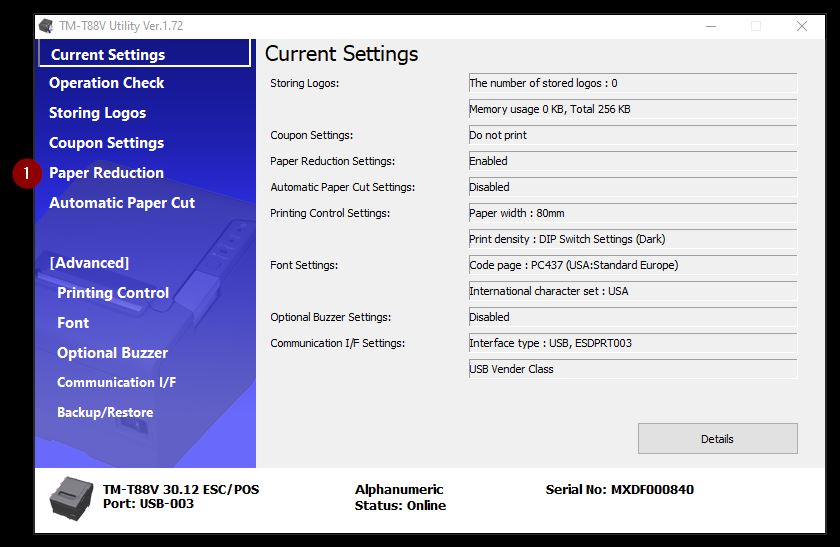Click the Memory usage 0 KB field

click(x=633, y=109)
